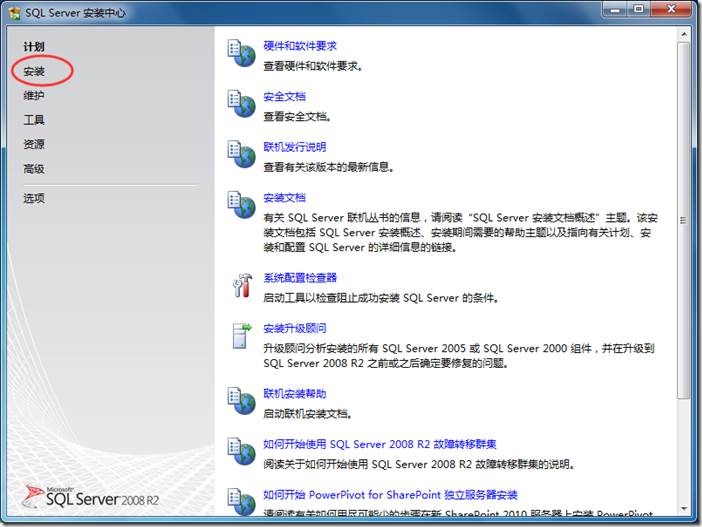Click the document globe icon next to 安全文档
The height and width of the screenshot is (527, 702).
[x=241, y=103]
